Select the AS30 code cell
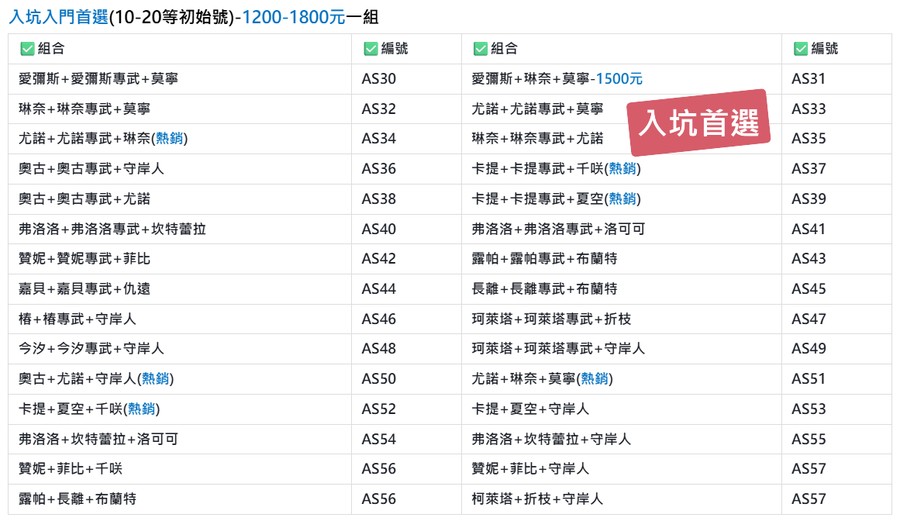Screen dimensions: 900x521 pyautogui.click(x=379, y=79)
